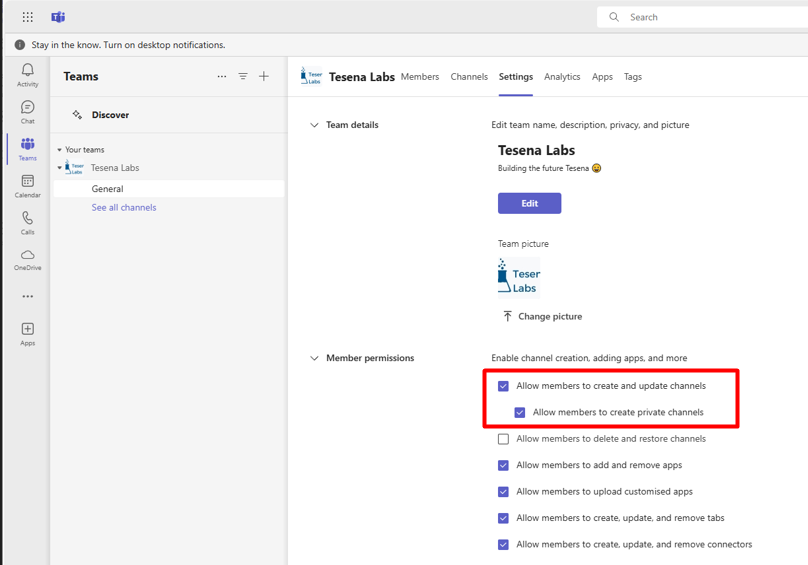Uncheck Allow members to create private channels

pos(520,412)
